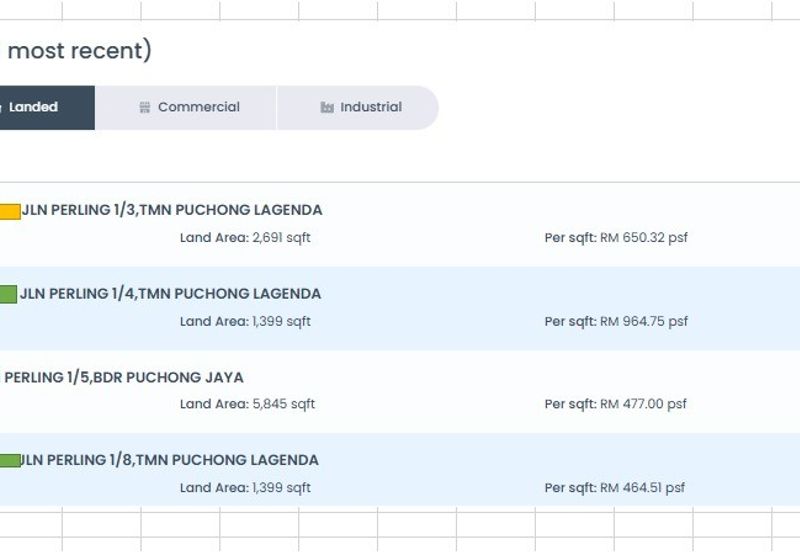Open JLN PERLING 1/3, TMN PUCHONG LAGENDA listing

coord(172,210)
